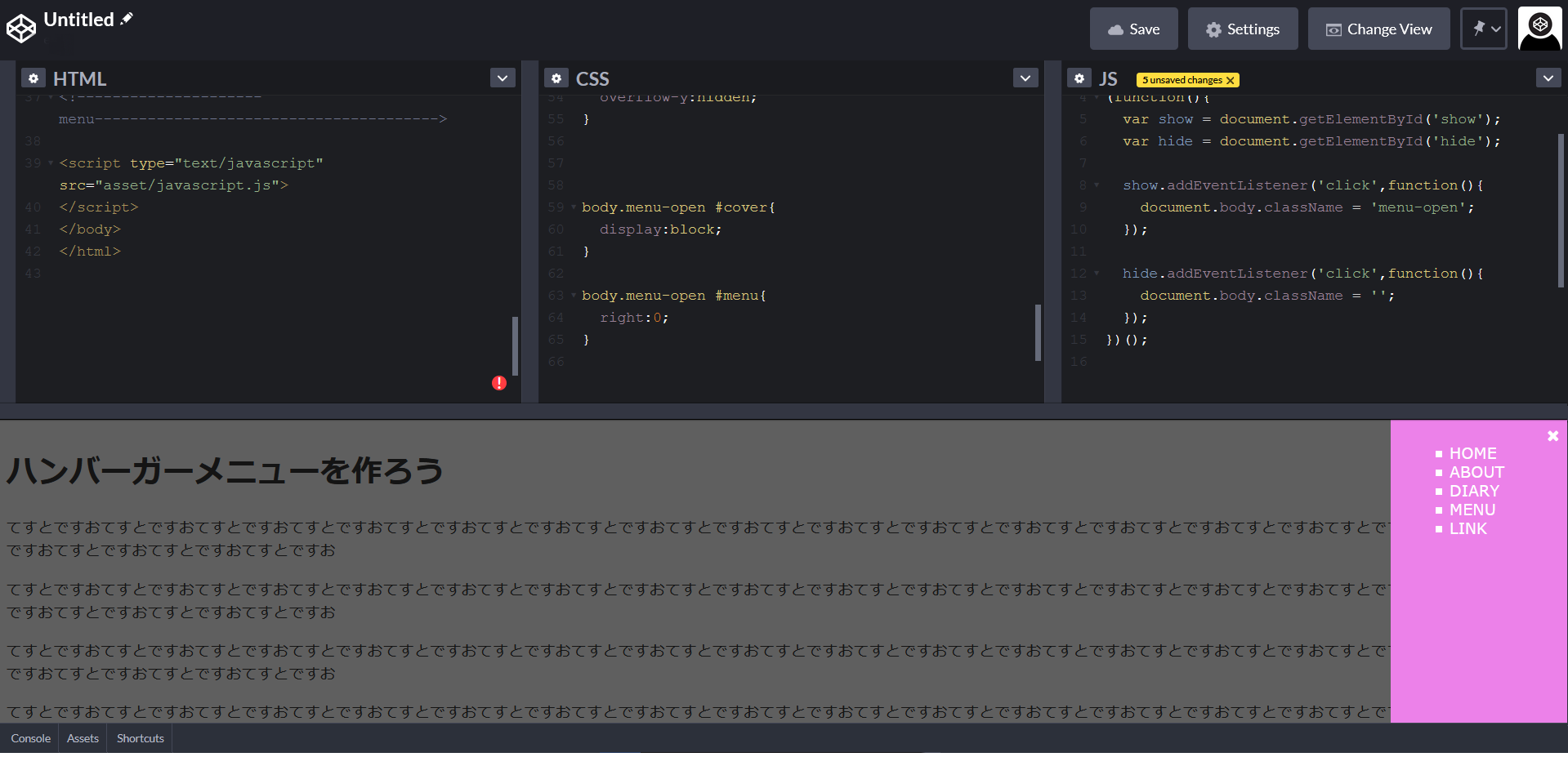Expand the JS panel dropdown chevron
This screenshot has height=757, width=1568.
coord(1548,78)
